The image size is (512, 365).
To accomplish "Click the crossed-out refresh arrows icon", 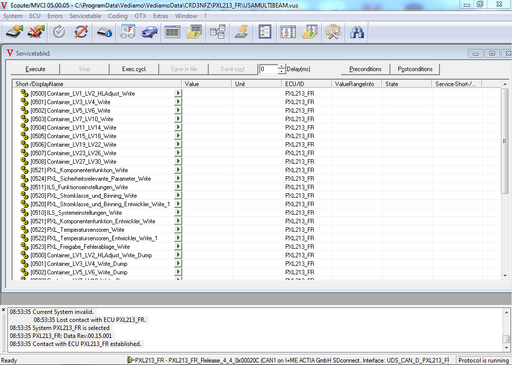I will tap(81, 32).
